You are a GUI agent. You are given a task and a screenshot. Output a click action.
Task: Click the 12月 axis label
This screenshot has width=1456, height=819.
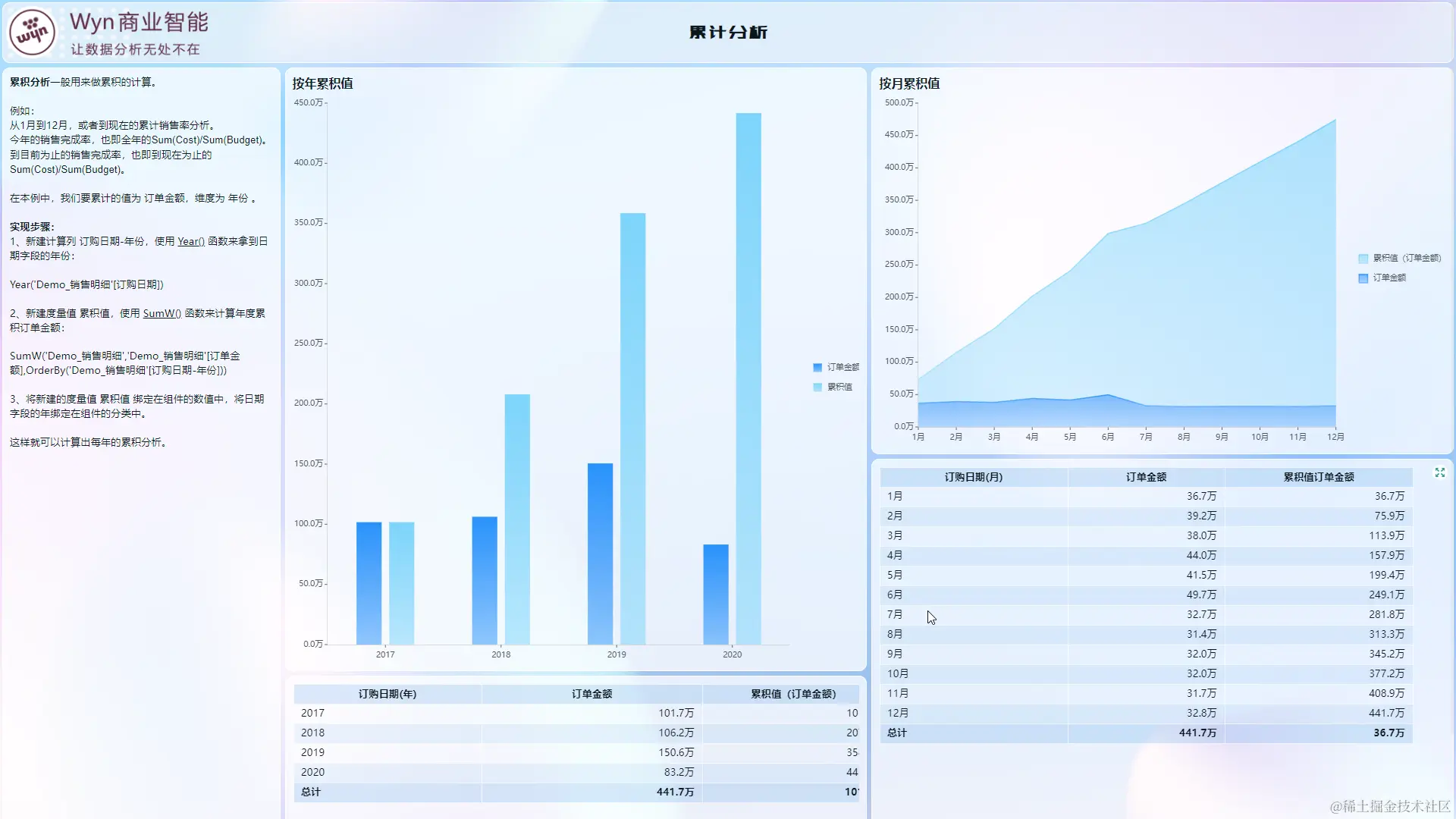(x=1335, y=437)
